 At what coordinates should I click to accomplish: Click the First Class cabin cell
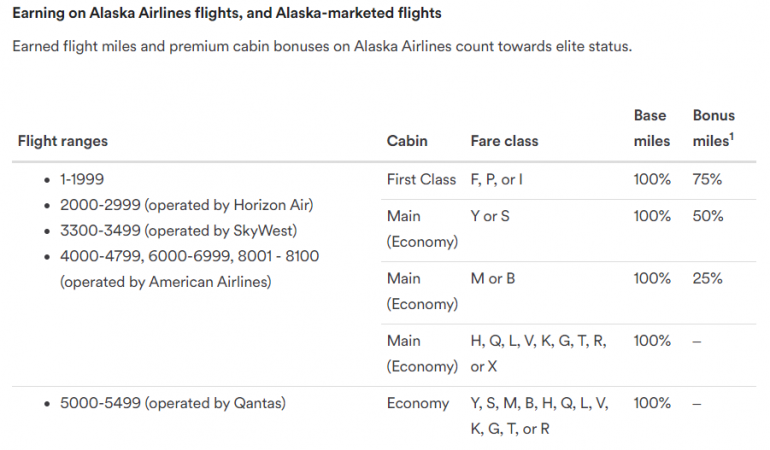coord(421,180)
